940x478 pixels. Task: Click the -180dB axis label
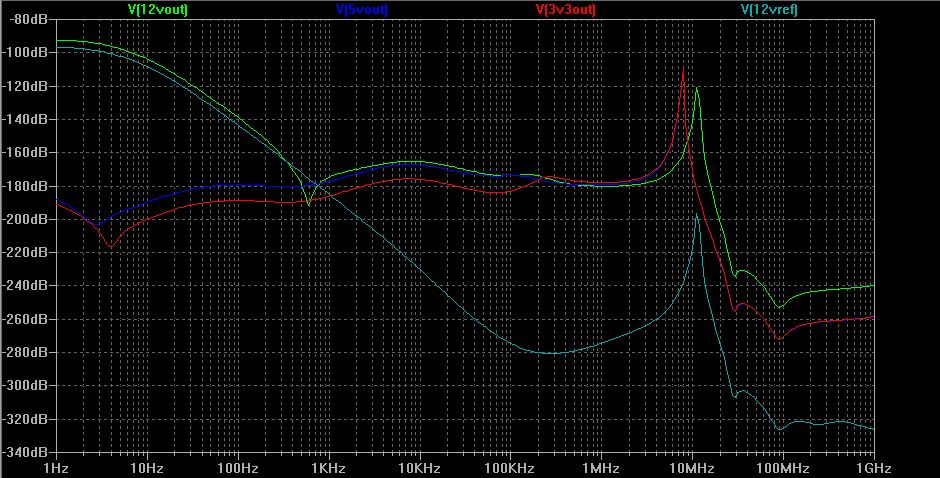[25, 186]
